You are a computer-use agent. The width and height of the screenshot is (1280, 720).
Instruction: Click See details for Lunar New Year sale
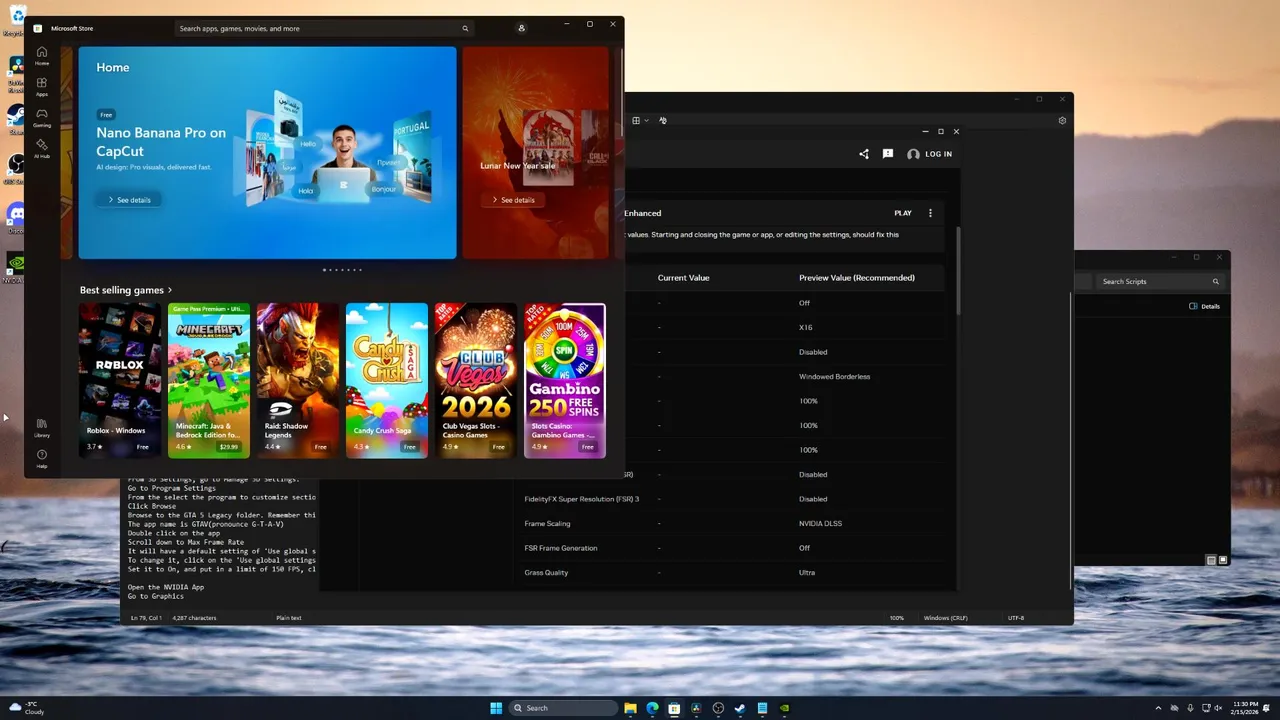(514, 200)
